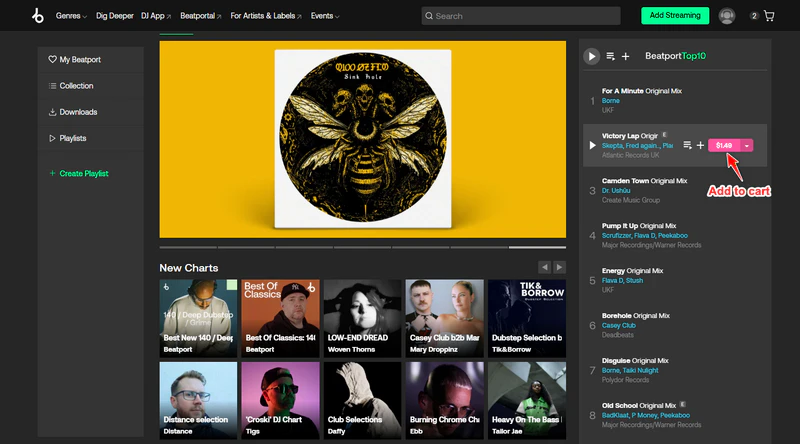Viewport: 800px width, 444px height.
Task: Focus the Search field
Action: tap(521, 16)
